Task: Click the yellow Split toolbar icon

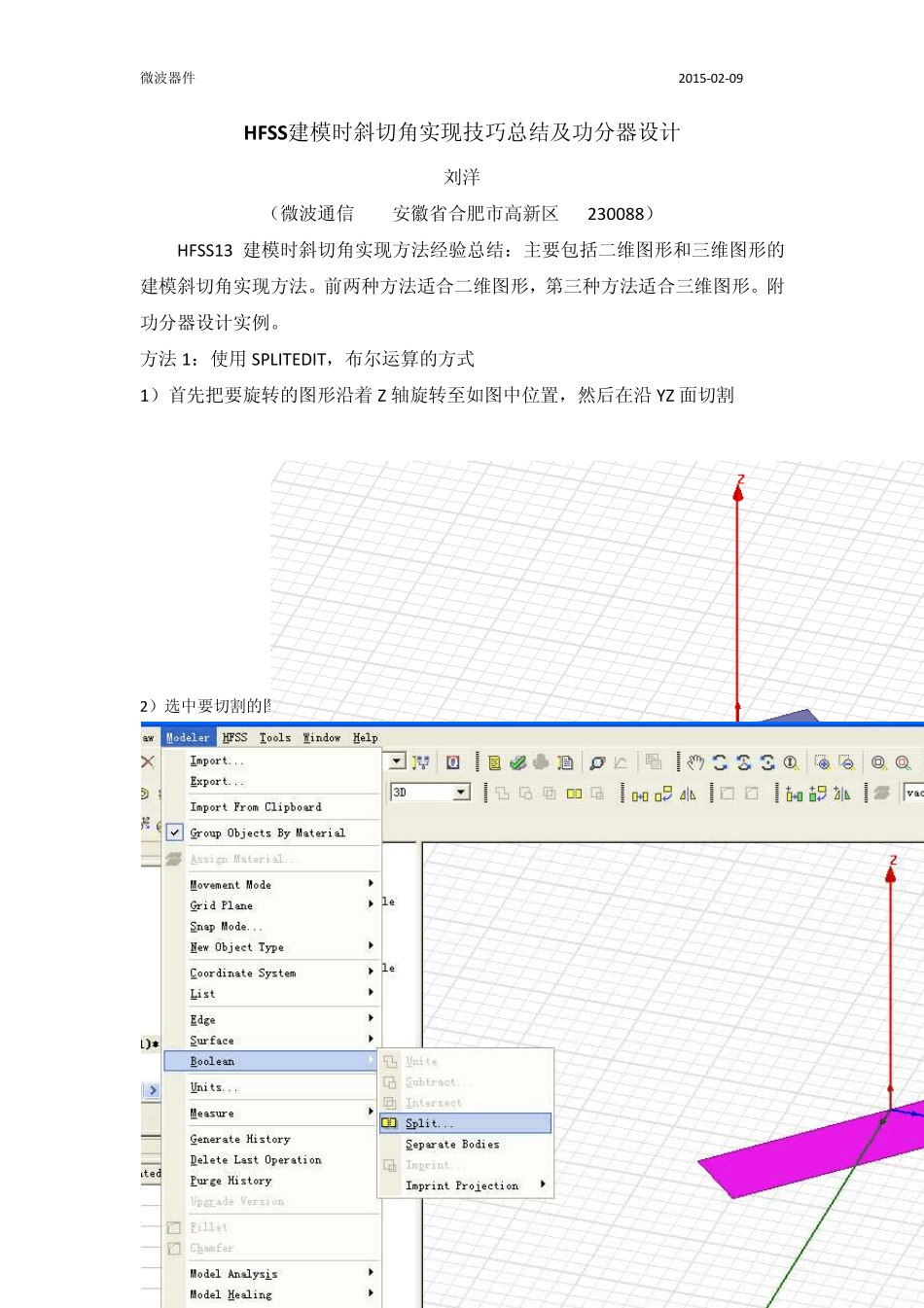Action: tap(574, 794)
